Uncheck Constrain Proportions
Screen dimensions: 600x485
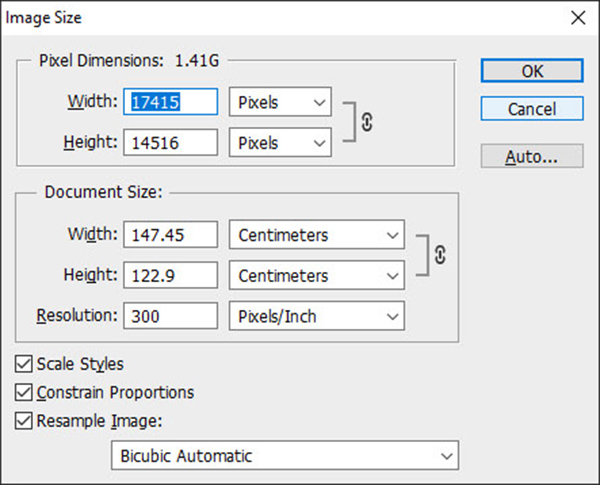pos(24,392)
